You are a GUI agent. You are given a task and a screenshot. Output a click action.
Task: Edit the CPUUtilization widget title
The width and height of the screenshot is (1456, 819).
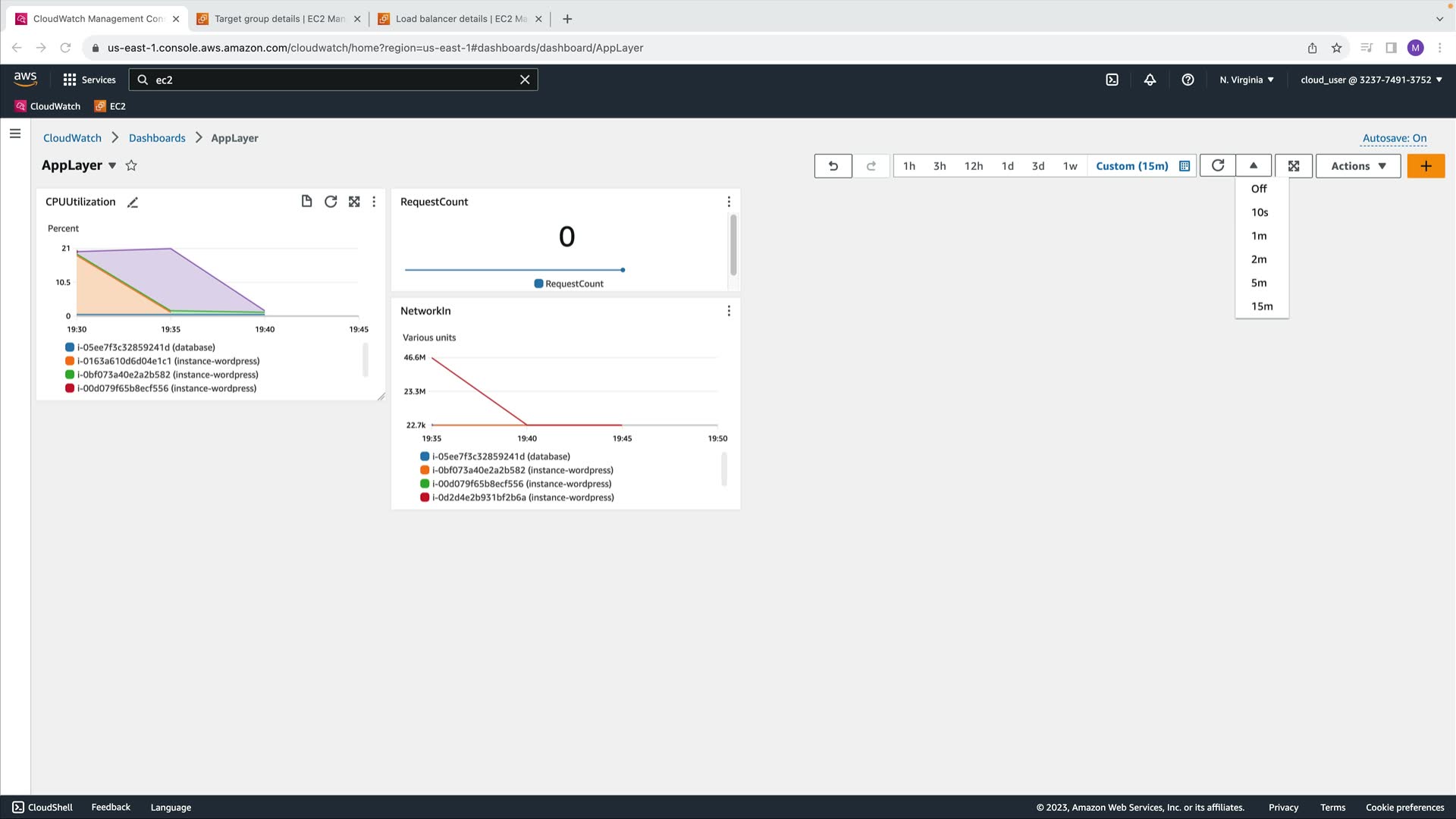tap(133, 202)
